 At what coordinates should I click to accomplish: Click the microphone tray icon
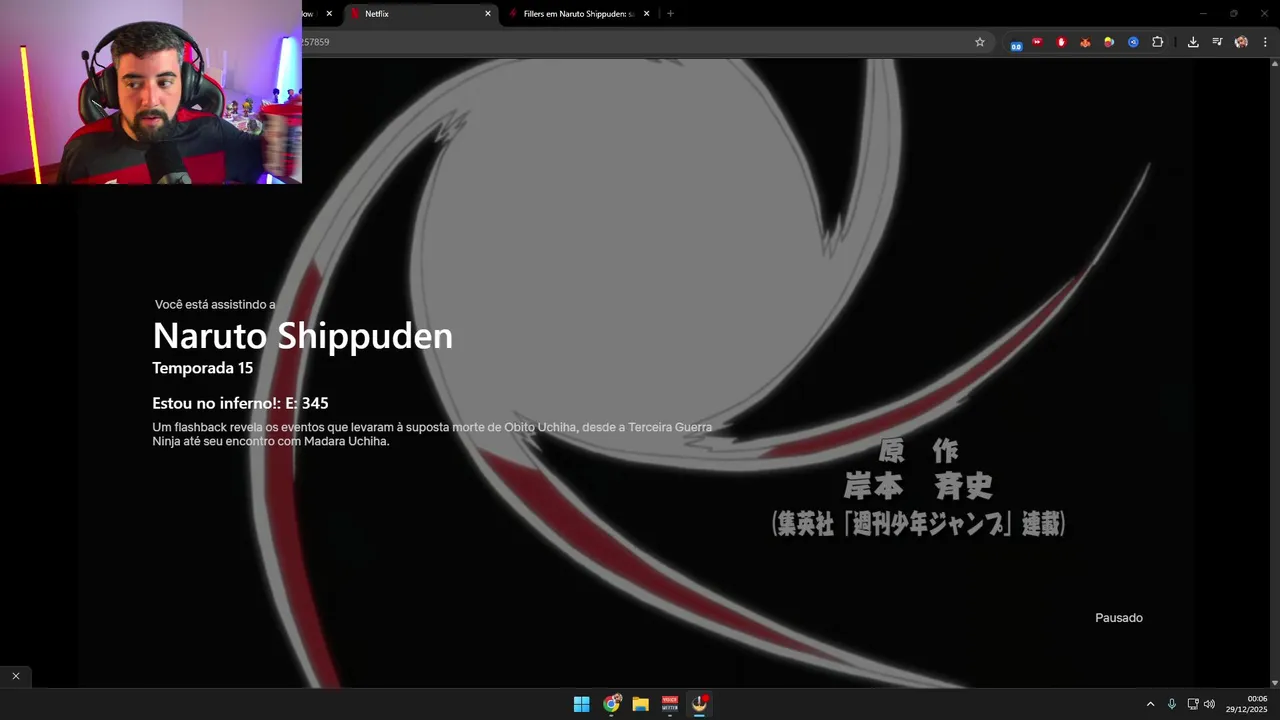coord(1172,704)
